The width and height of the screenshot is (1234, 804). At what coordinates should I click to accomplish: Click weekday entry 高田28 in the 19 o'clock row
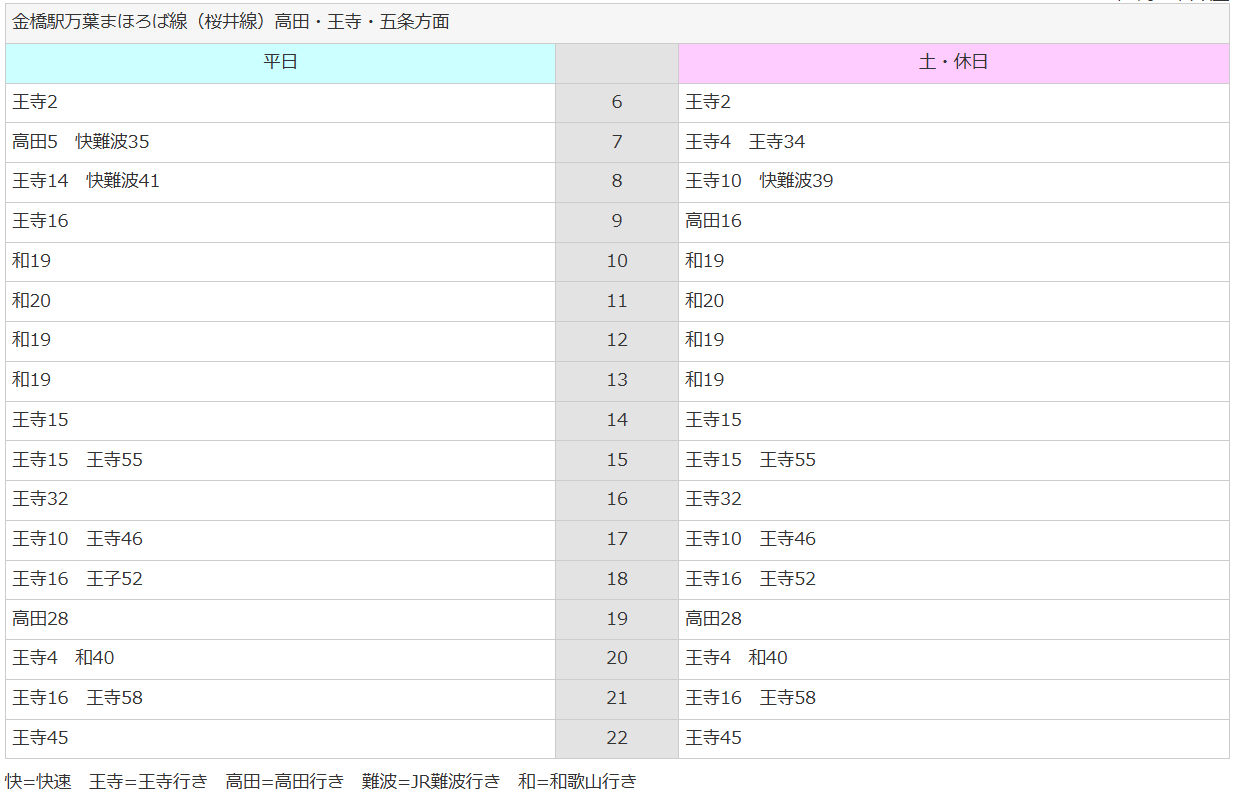[40, 619]
